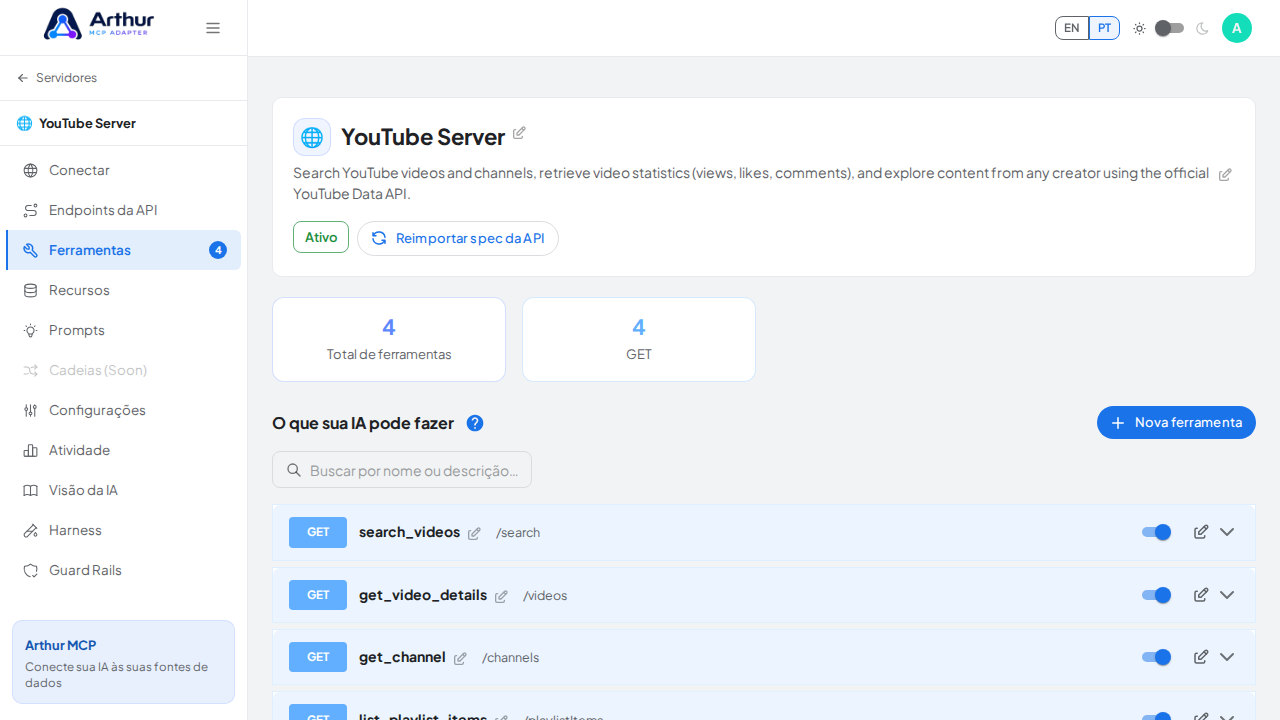The image size is (1280, 720).
Task: Click the Harness icon in the sidebar
Action: pyautogui.click(x=31, y=530)
